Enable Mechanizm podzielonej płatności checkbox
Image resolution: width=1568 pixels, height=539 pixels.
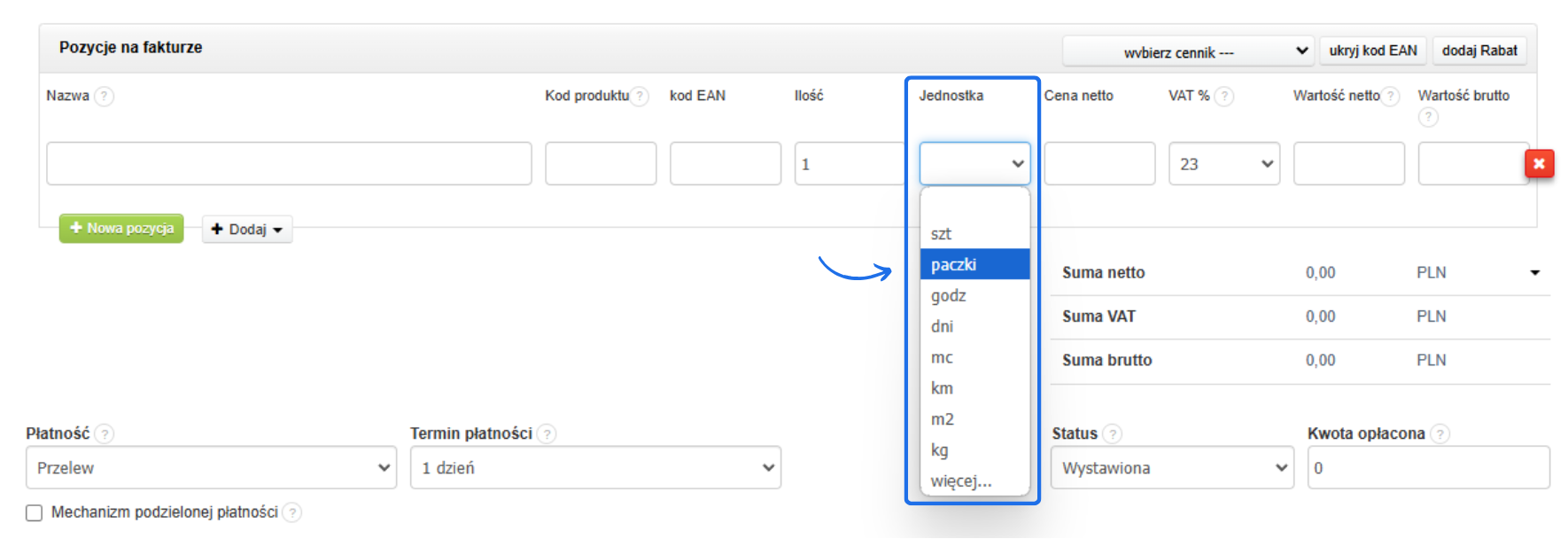[x=35, y=513]
